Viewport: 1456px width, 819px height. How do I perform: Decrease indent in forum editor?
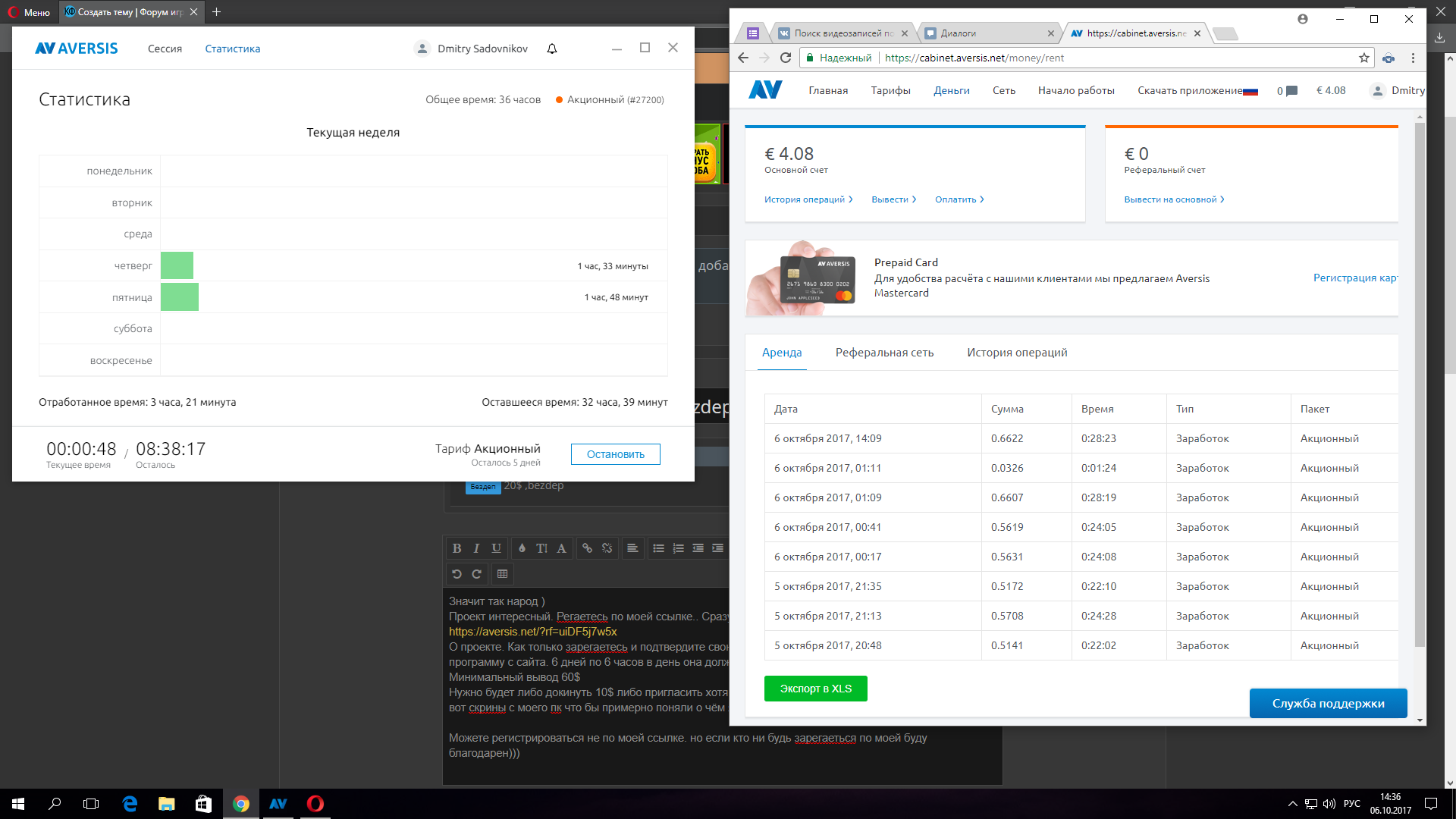[698, 548]
